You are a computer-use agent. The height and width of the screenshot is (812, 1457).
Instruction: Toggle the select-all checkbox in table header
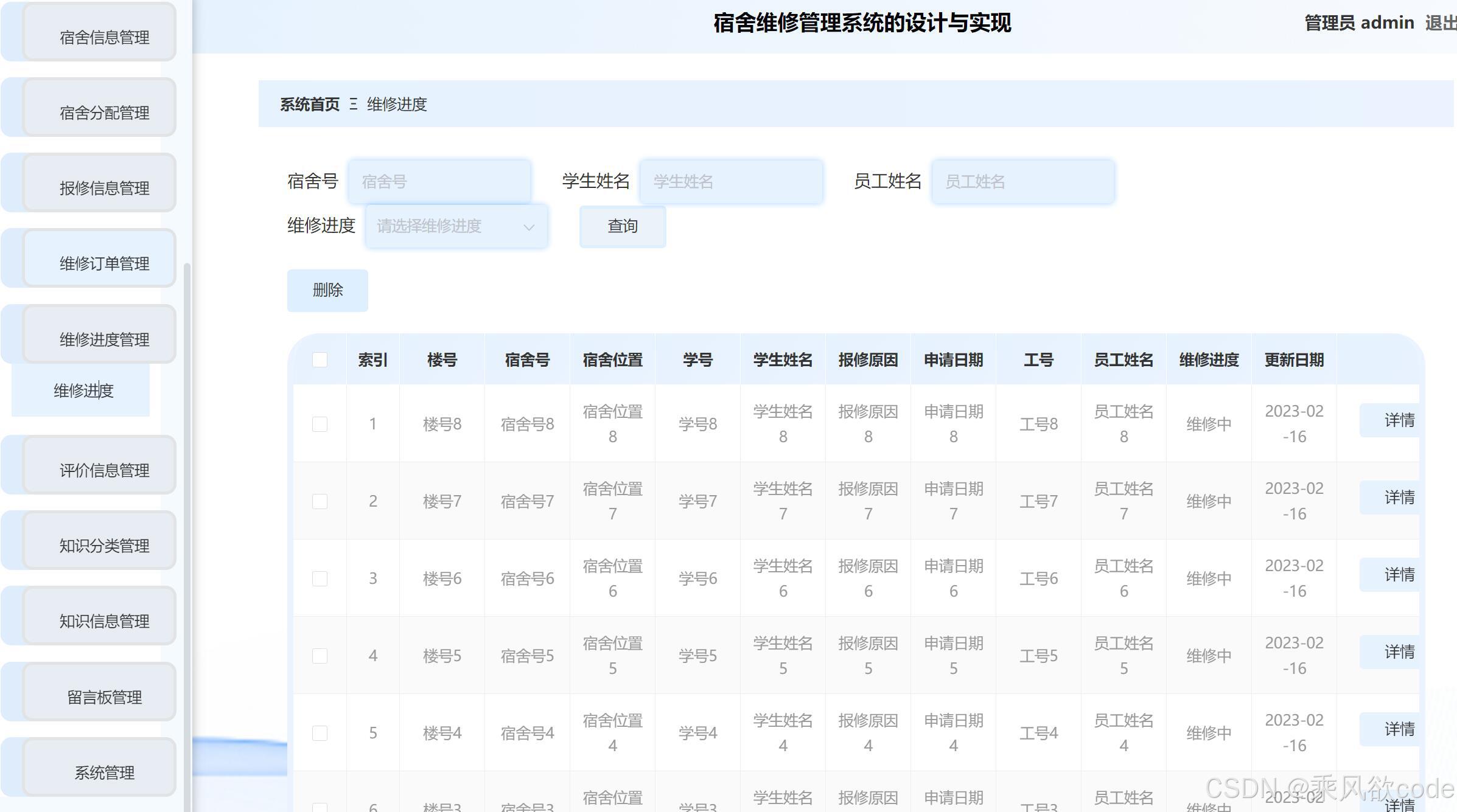coord(319,359)
